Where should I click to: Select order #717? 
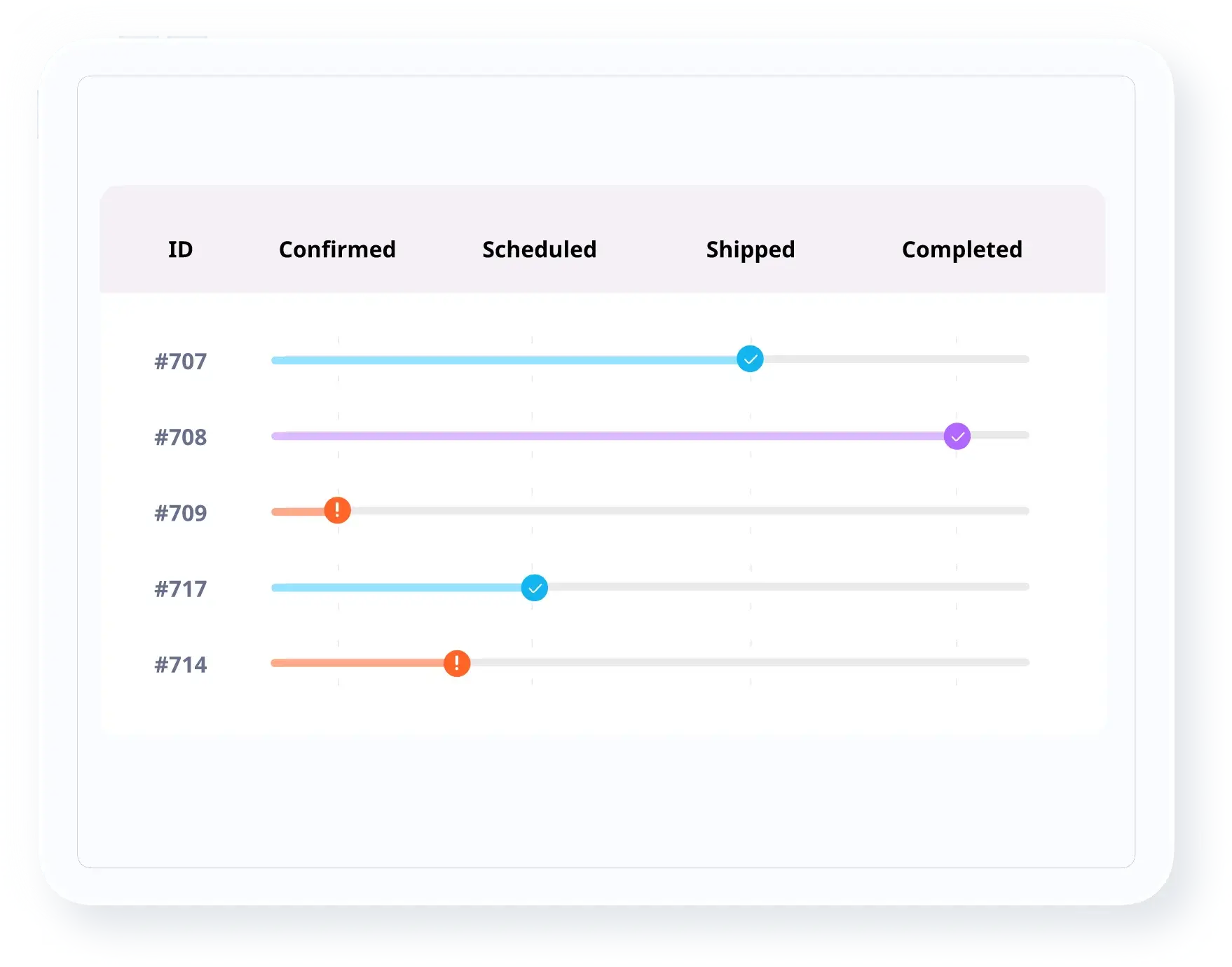click(180, 589)
